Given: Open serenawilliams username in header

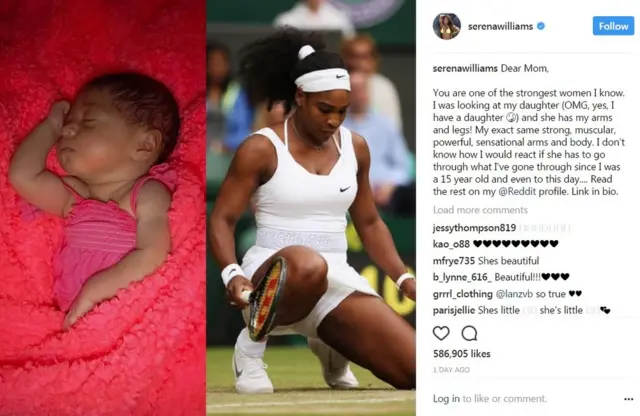Looking at the screenshot, I should pos(500,27).
